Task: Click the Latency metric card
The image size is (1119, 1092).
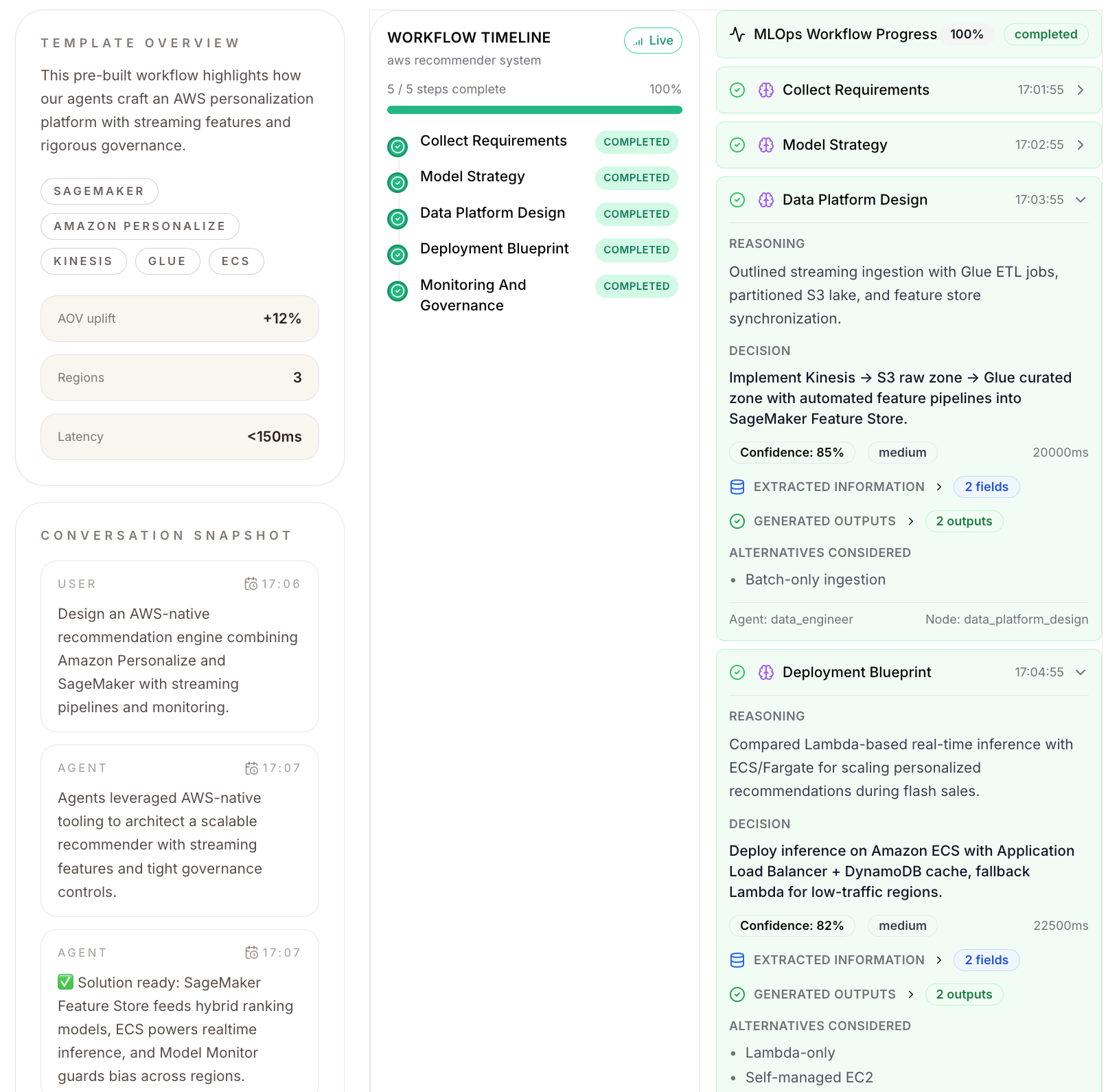Action: pos(180,437)
